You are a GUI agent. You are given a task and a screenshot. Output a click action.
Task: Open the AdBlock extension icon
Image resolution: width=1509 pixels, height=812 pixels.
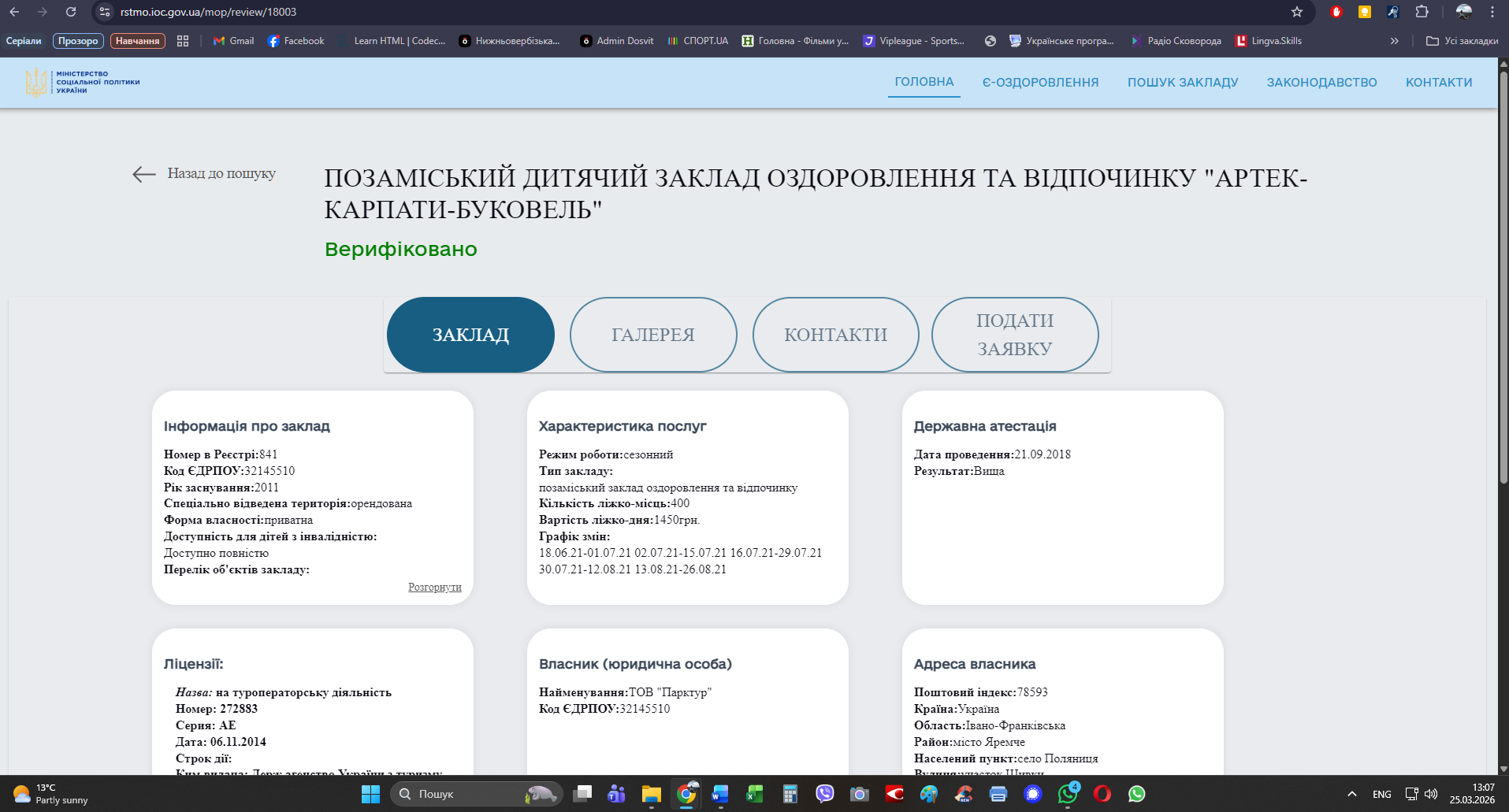[x=1336, y=12]
